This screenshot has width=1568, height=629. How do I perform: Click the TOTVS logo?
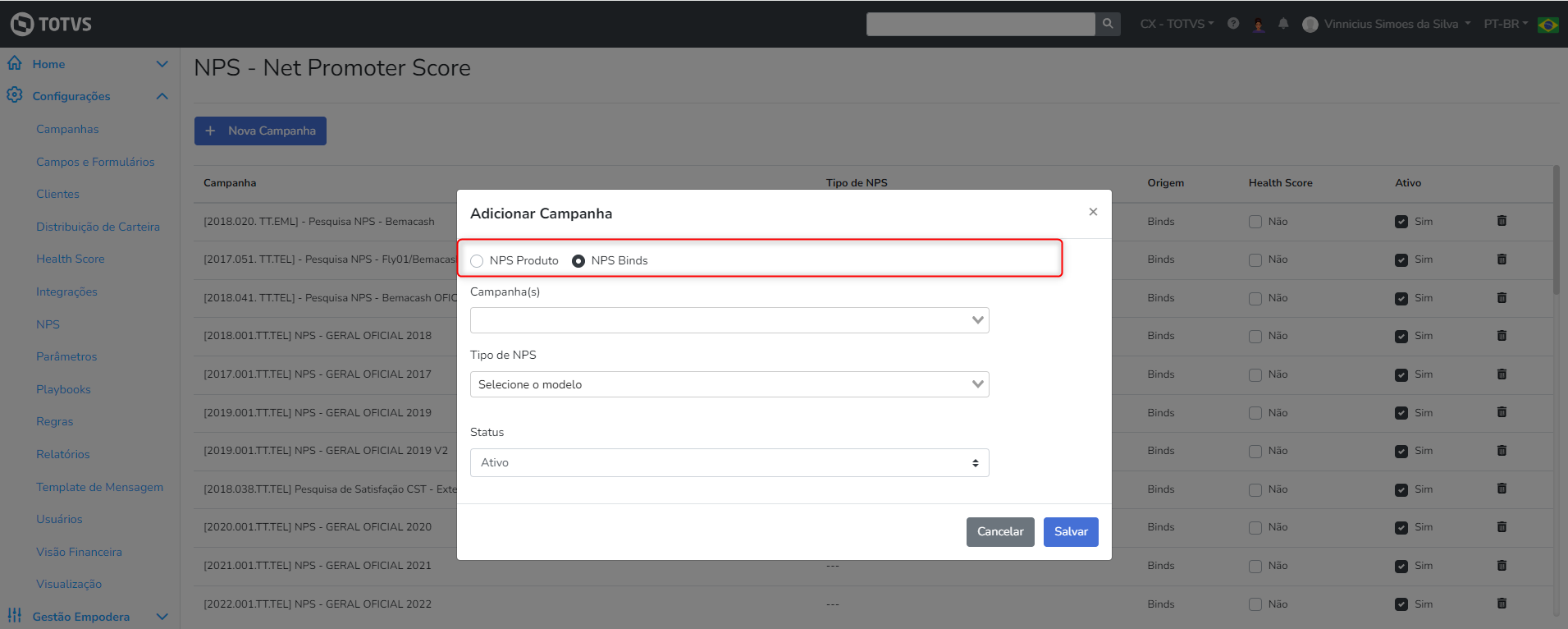[x=51, y=24]
